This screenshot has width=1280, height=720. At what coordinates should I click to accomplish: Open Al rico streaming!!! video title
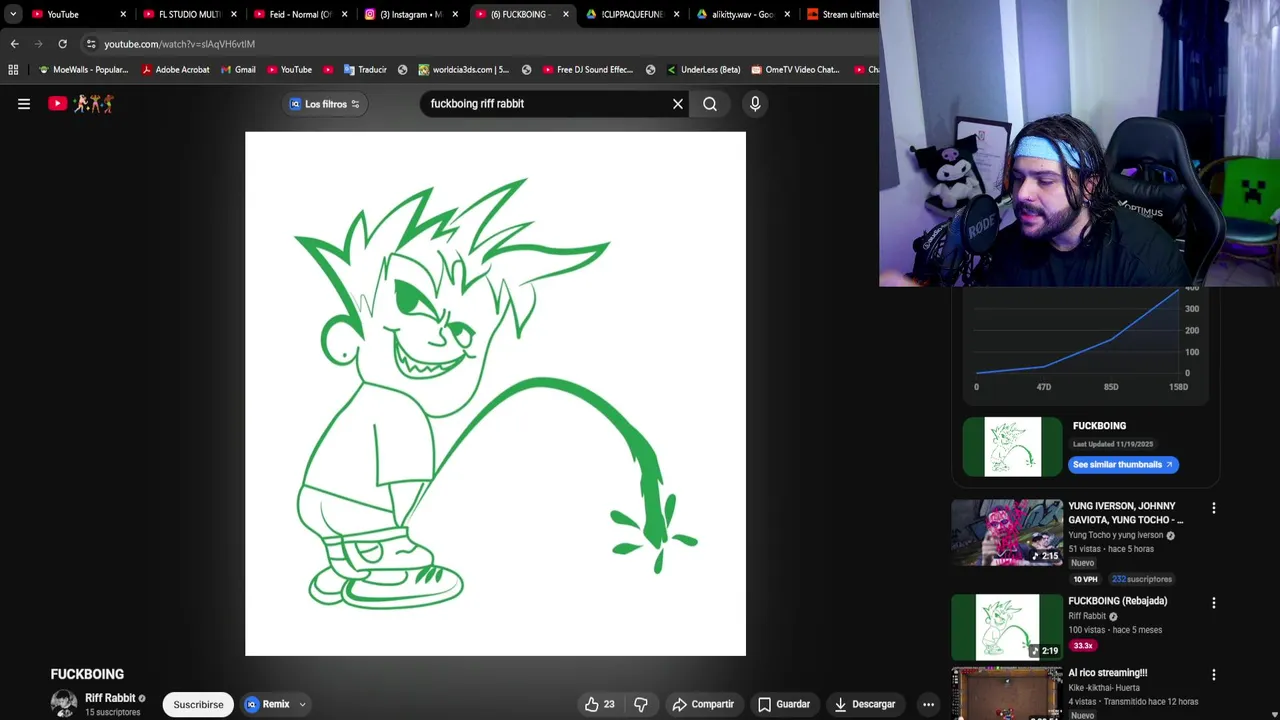click(x=1107, y=673)
